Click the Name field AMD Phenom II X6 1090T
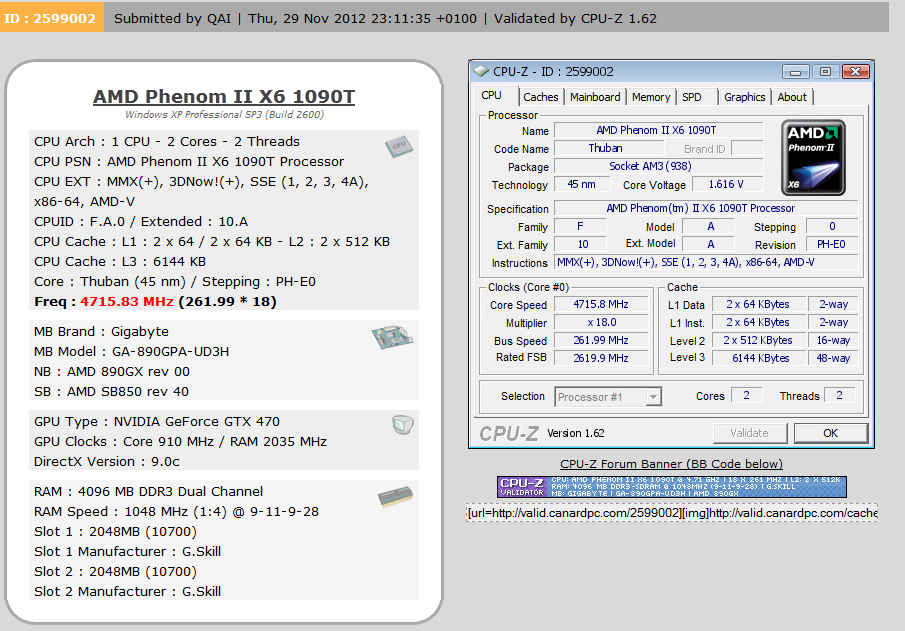Viewport: 905px width, 631px height. coord(658,130)
